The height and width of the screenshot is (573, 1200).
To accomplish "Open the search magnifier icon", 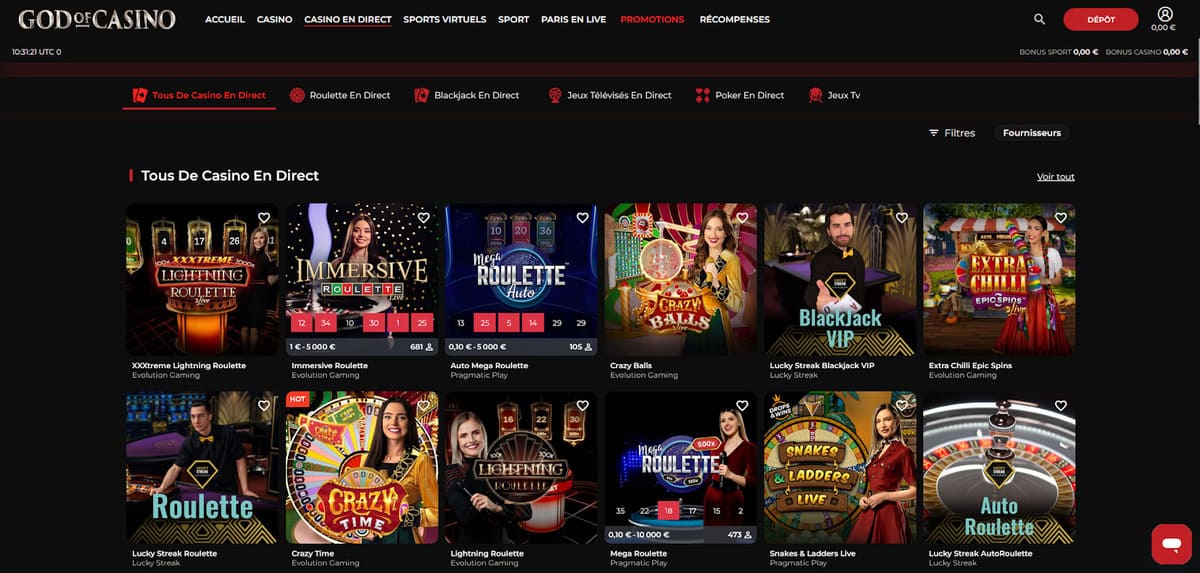I will tap(1039, 19).
